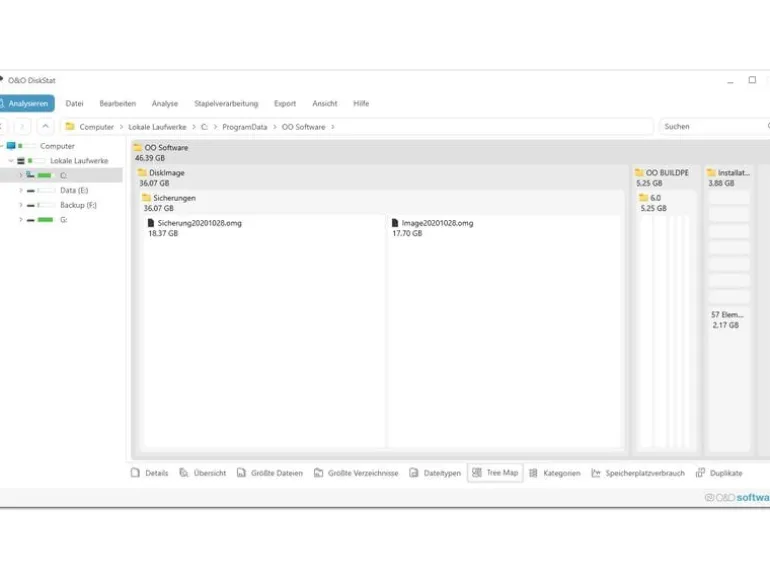This screenshot has height=578, width=770.
Task: Open the Export menu
Action: [x=285, y=104]
